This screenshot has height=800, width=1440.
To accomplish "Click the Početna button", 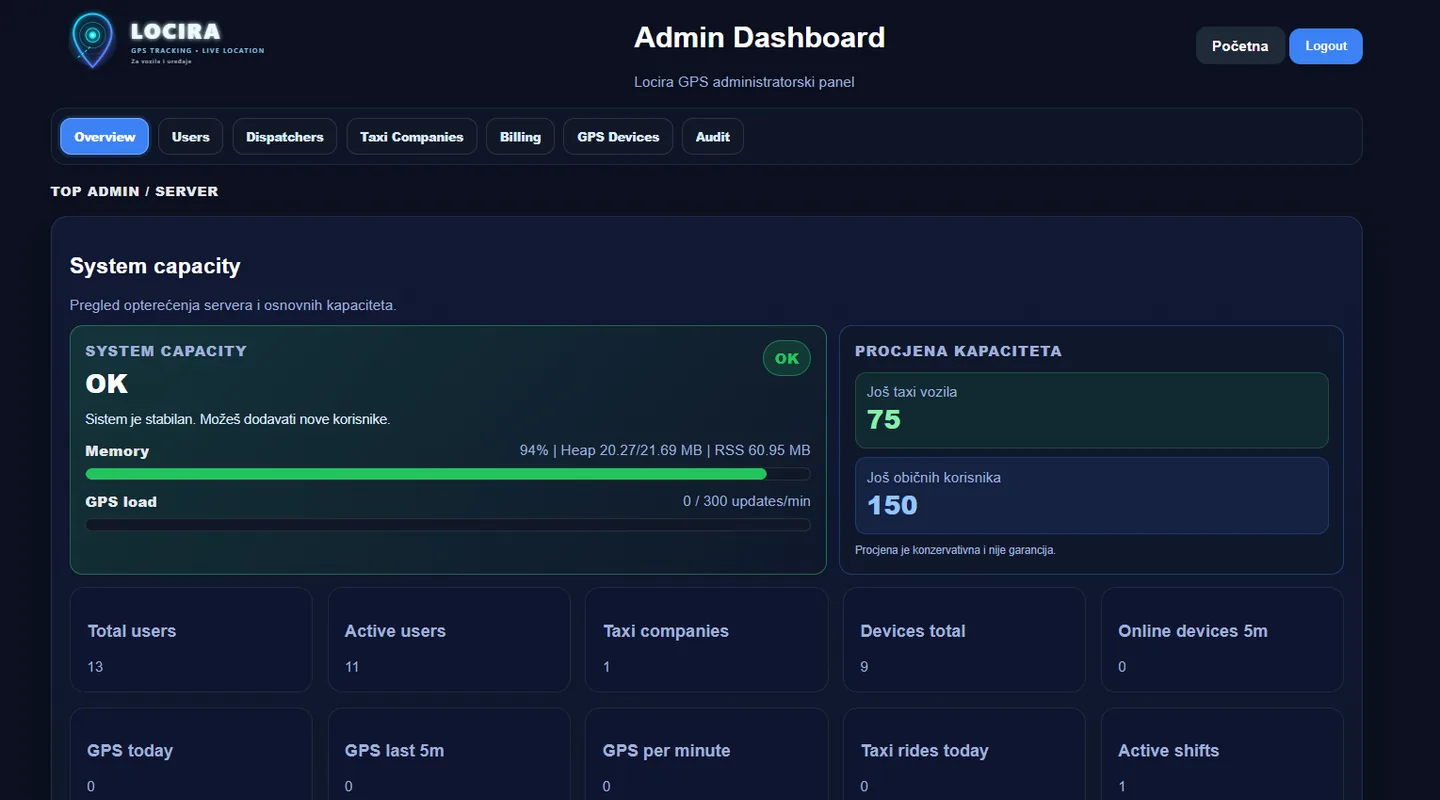I will (1240, 46).
